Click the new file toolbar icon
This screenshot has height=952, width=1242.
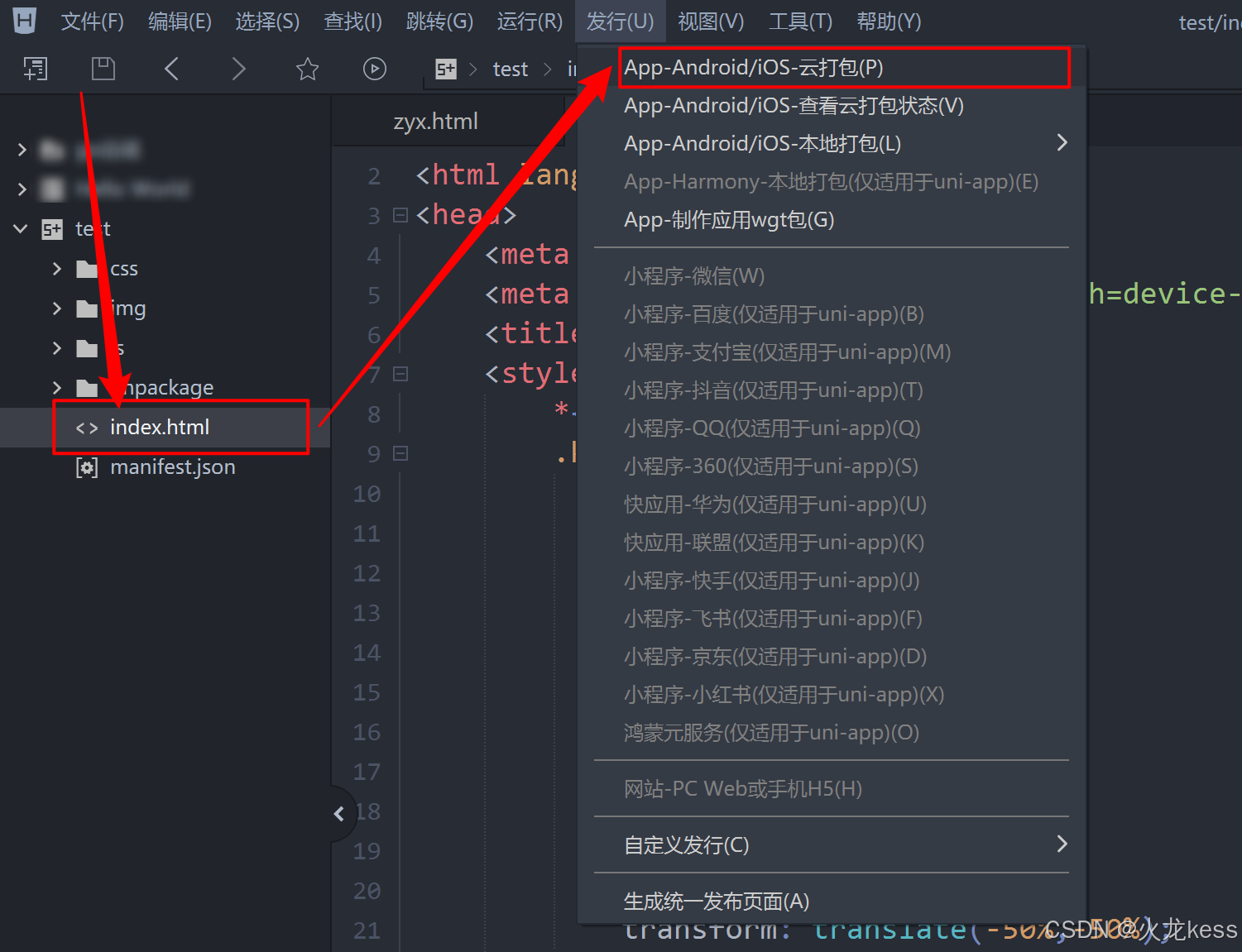(35, 69)
